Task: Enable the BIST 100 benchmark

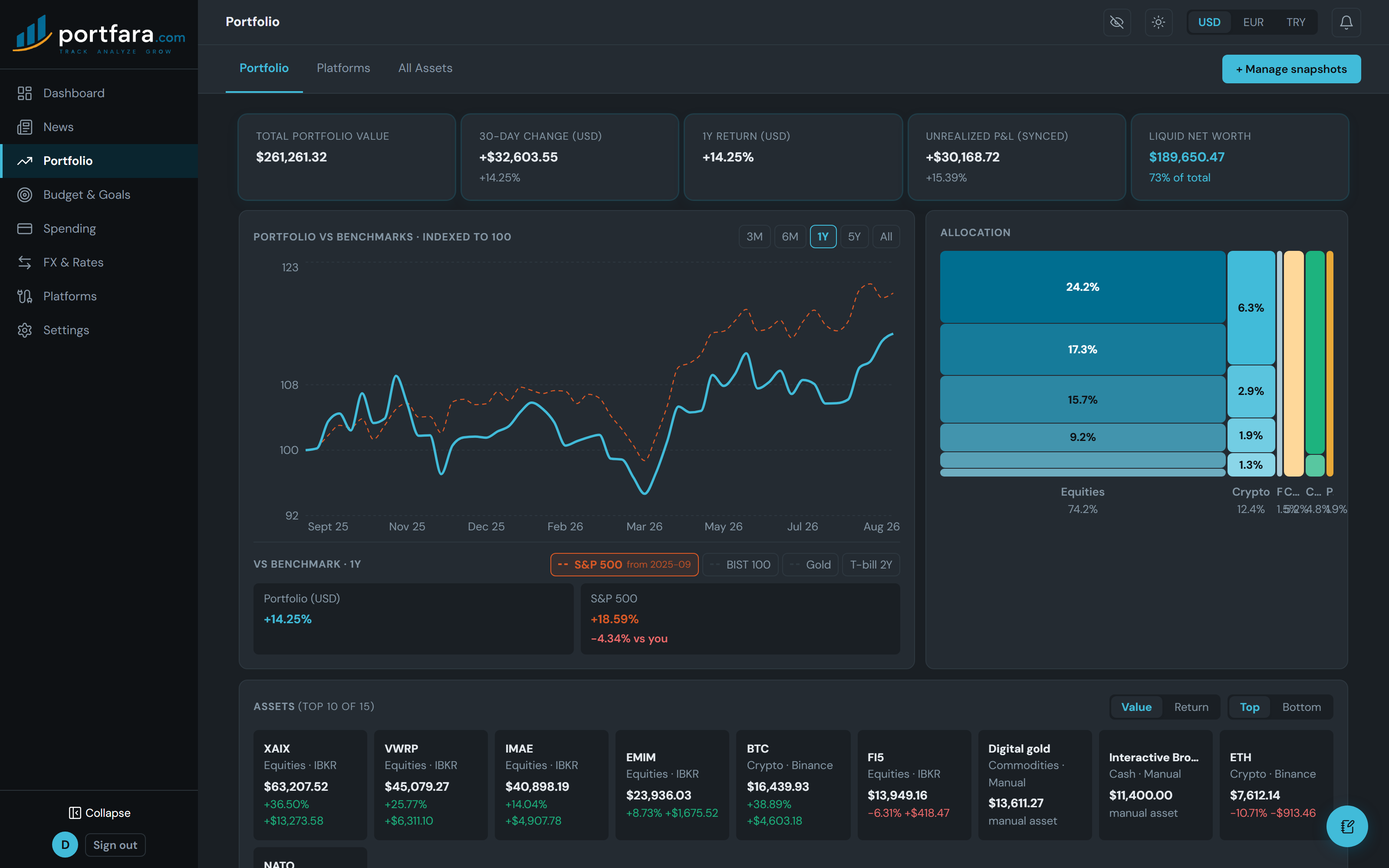Action: [x=741, y=564]
